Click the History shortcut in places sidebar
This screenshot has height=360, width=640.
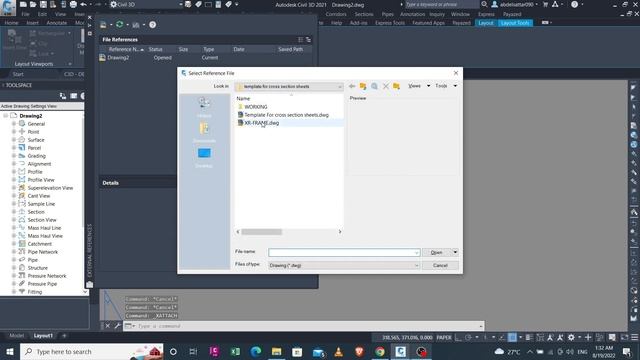(204, 107)
